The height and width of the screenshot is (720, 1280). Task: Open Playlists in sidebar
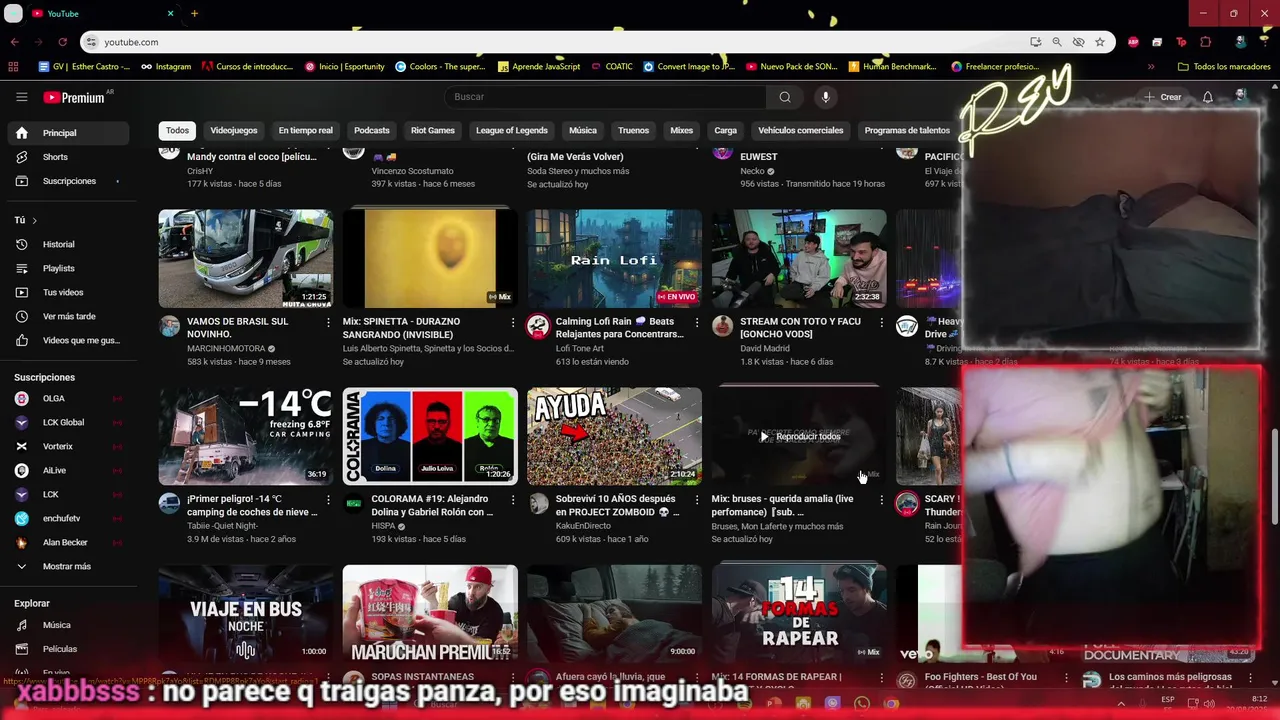click(x=68, y=268)
